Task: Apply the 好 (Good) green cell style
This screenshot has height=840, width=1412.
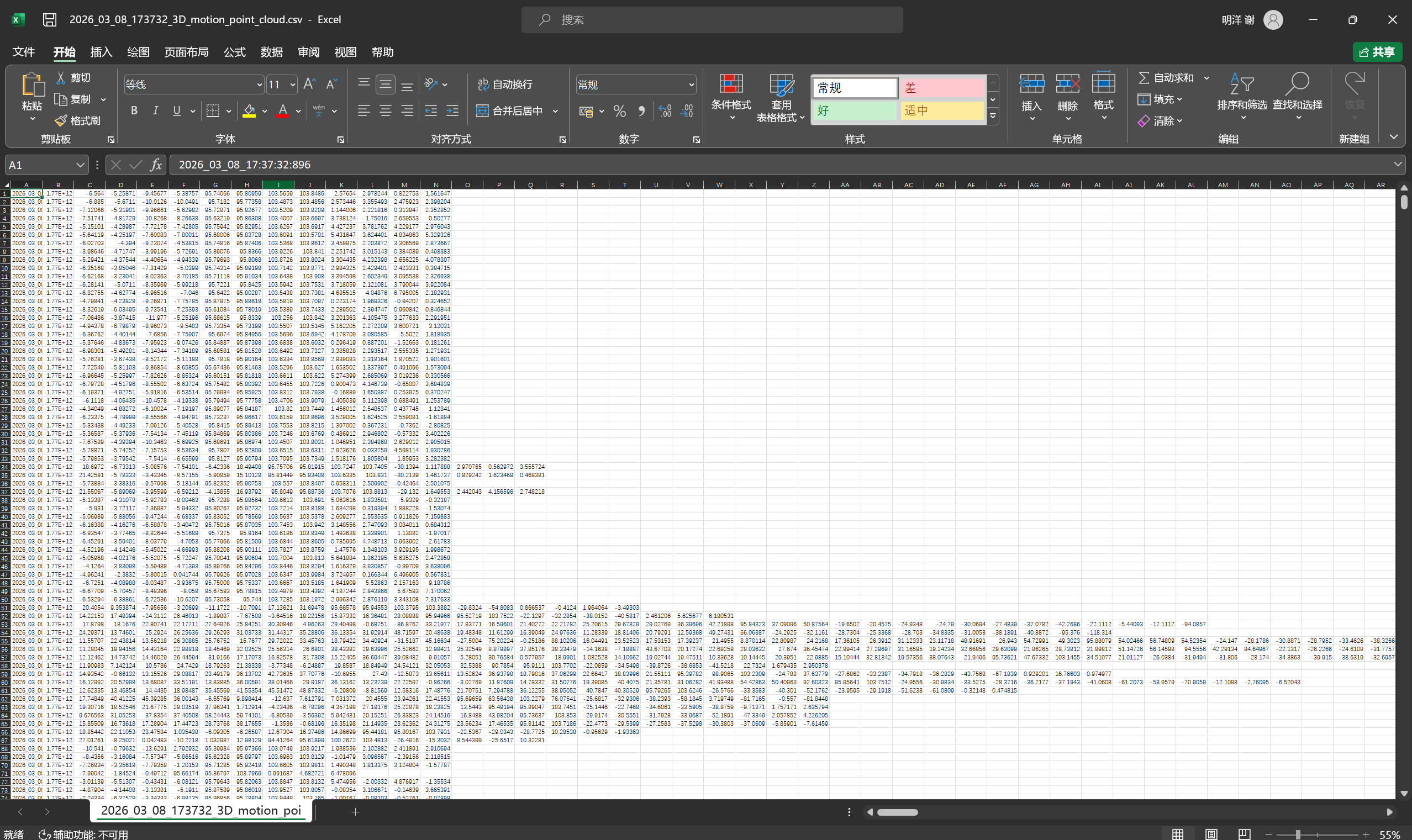Action: point(855,110)
